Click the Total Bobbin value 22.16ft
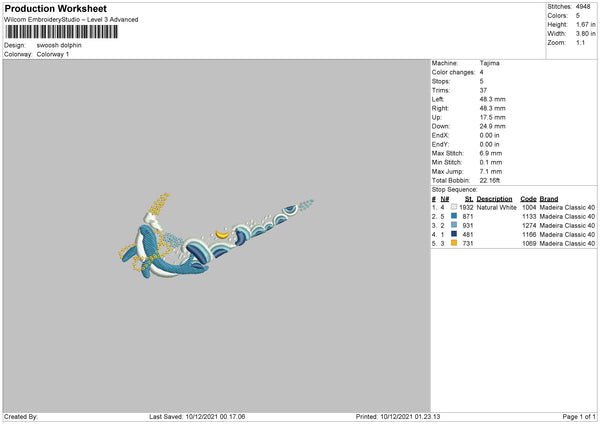This screenshot has height=424, width=600. [x=490, y=180]
